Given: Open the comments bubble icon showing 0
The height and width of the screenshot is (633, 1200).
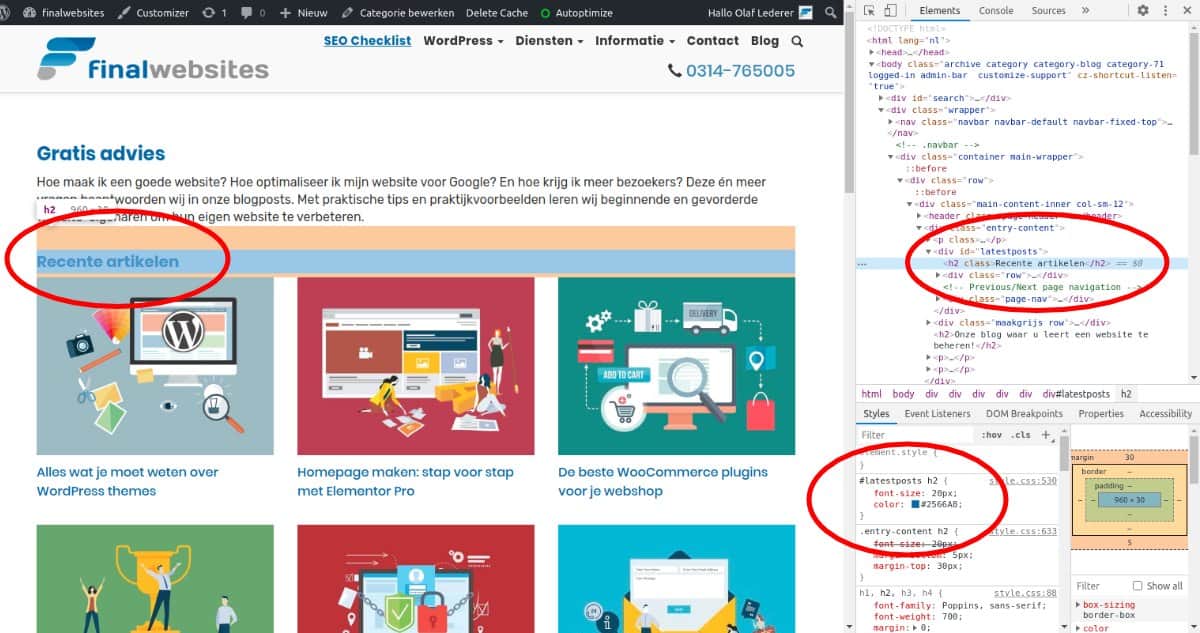Looking at the screenshot, I should pyautogui.click(x=253, y=13).
